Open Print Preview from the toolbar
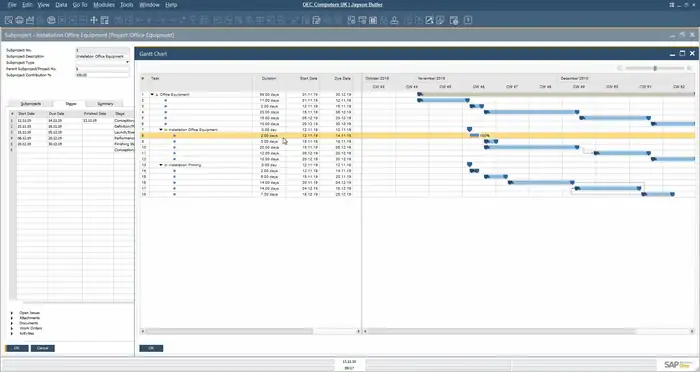 click(x=8, y=20)
